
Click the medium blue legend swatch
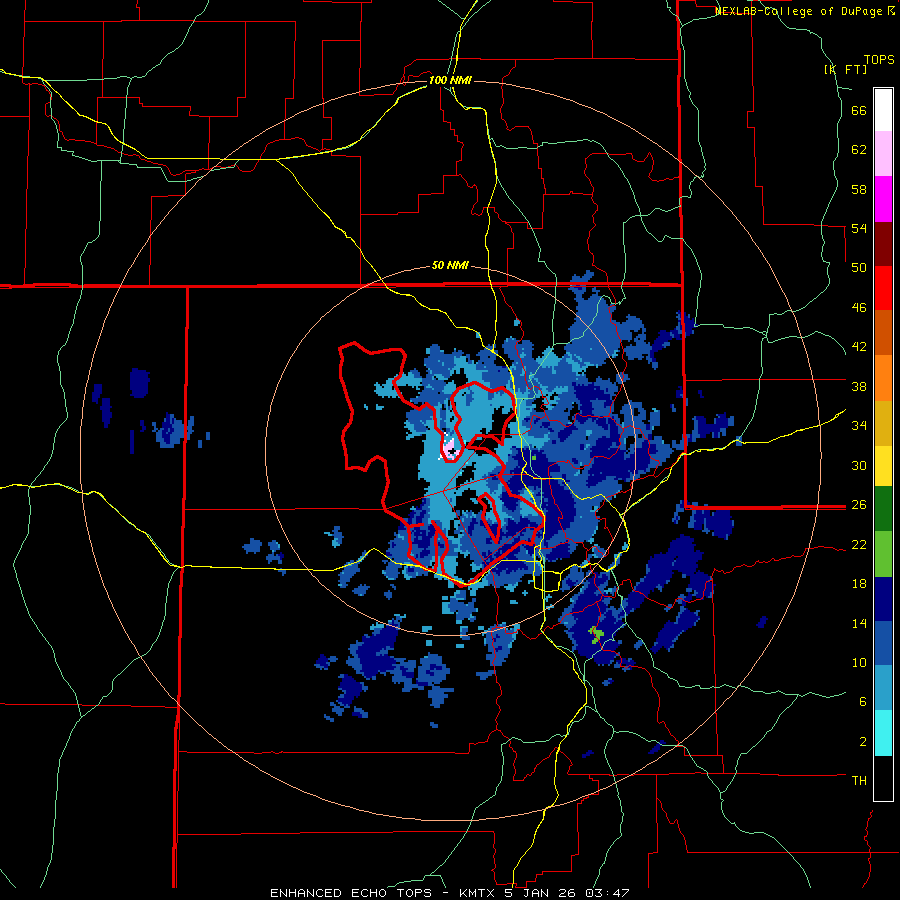click(883, 643)
